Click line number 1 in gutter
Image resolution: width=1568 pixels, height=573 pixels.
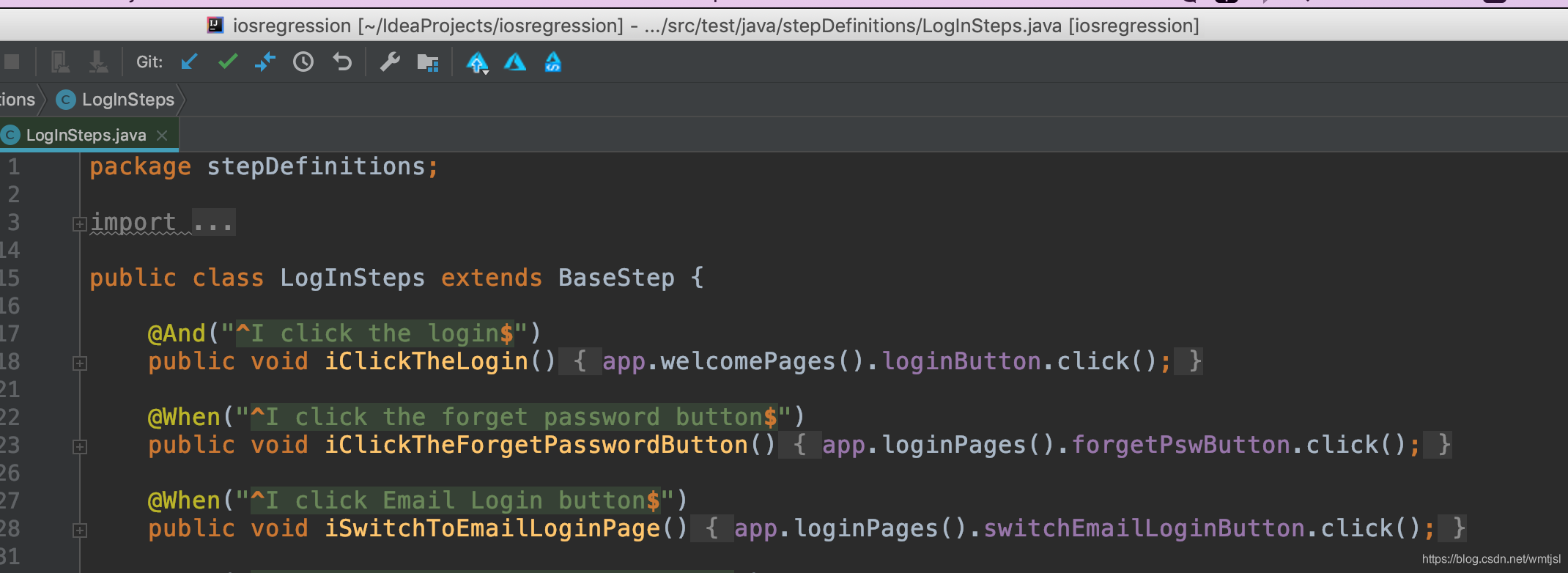click(14, 167)
